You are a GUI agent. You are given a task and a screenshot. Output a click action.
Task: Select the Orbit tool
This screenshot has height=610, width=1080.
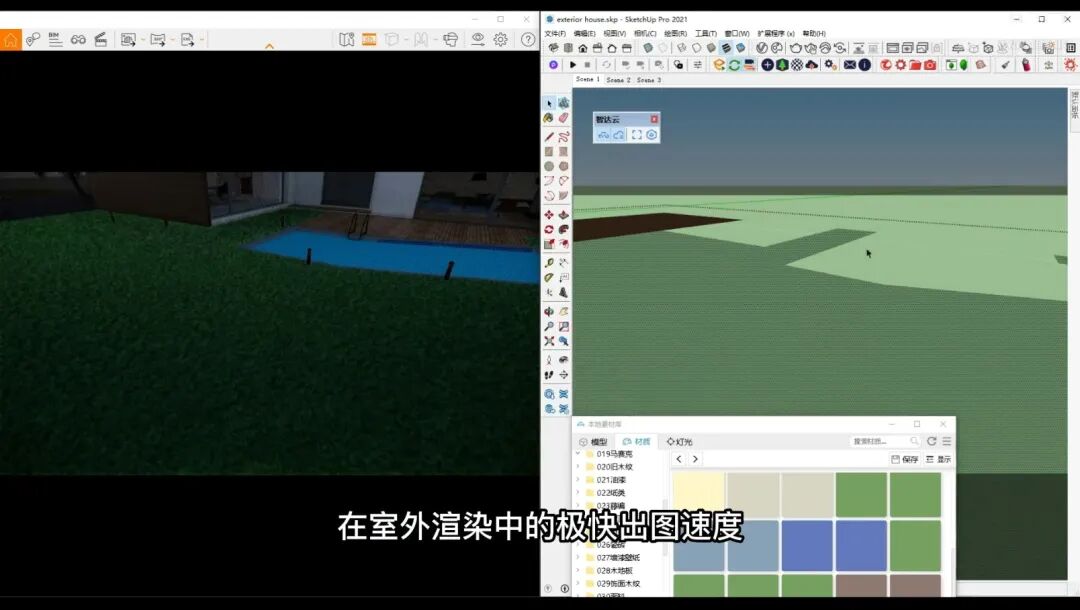[549, 312]
